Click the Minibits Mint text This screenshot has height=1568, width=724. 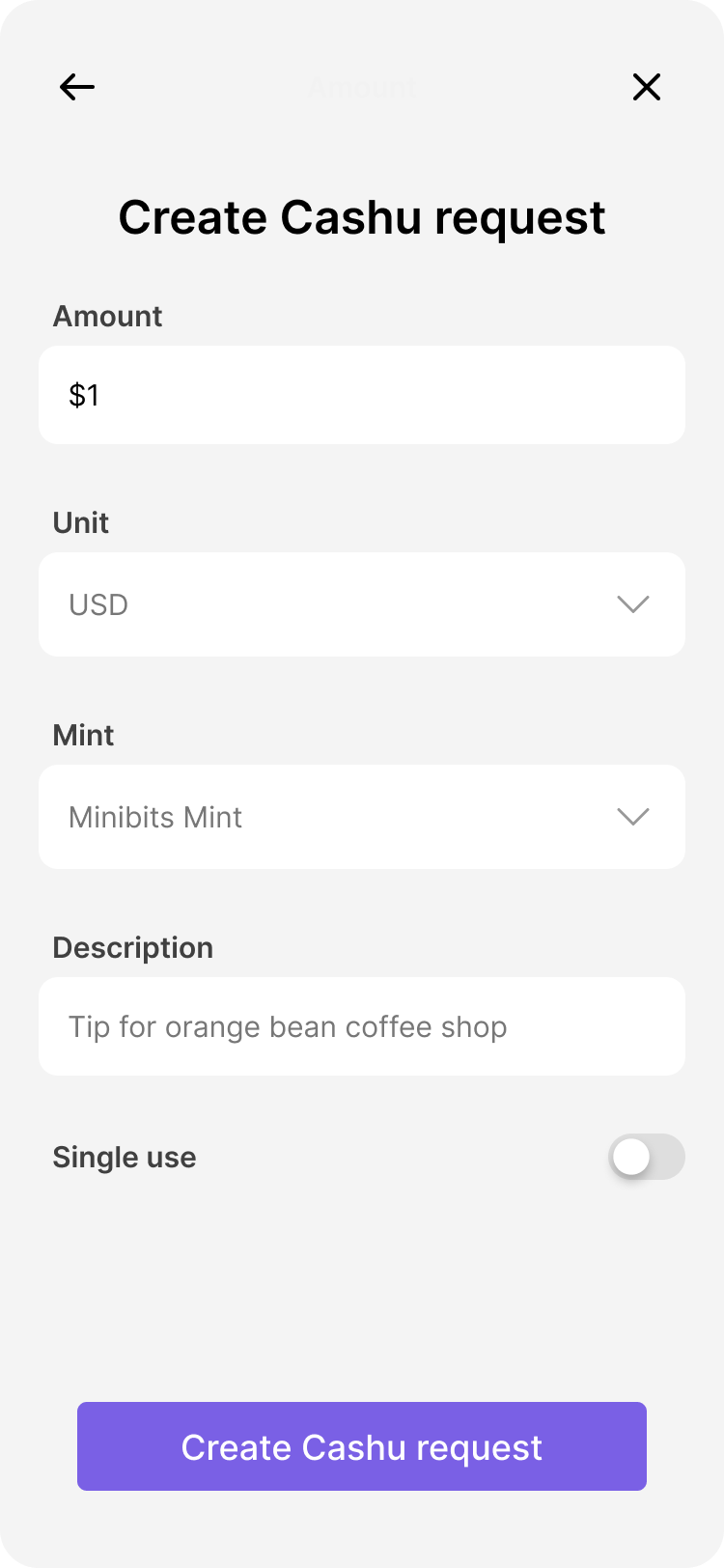coord(155,818)
